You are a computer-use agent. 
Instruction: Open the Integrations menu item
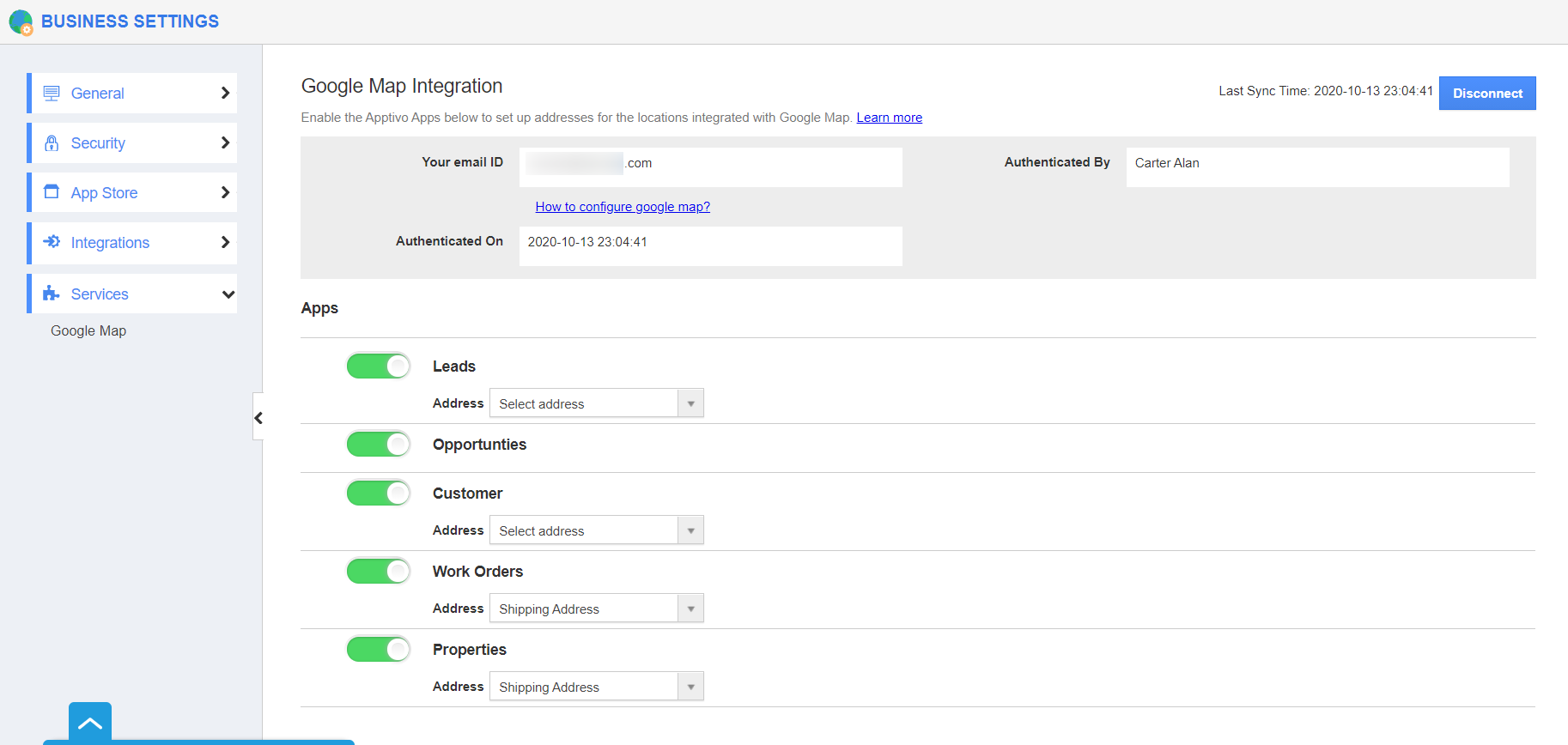pos(132,243)
